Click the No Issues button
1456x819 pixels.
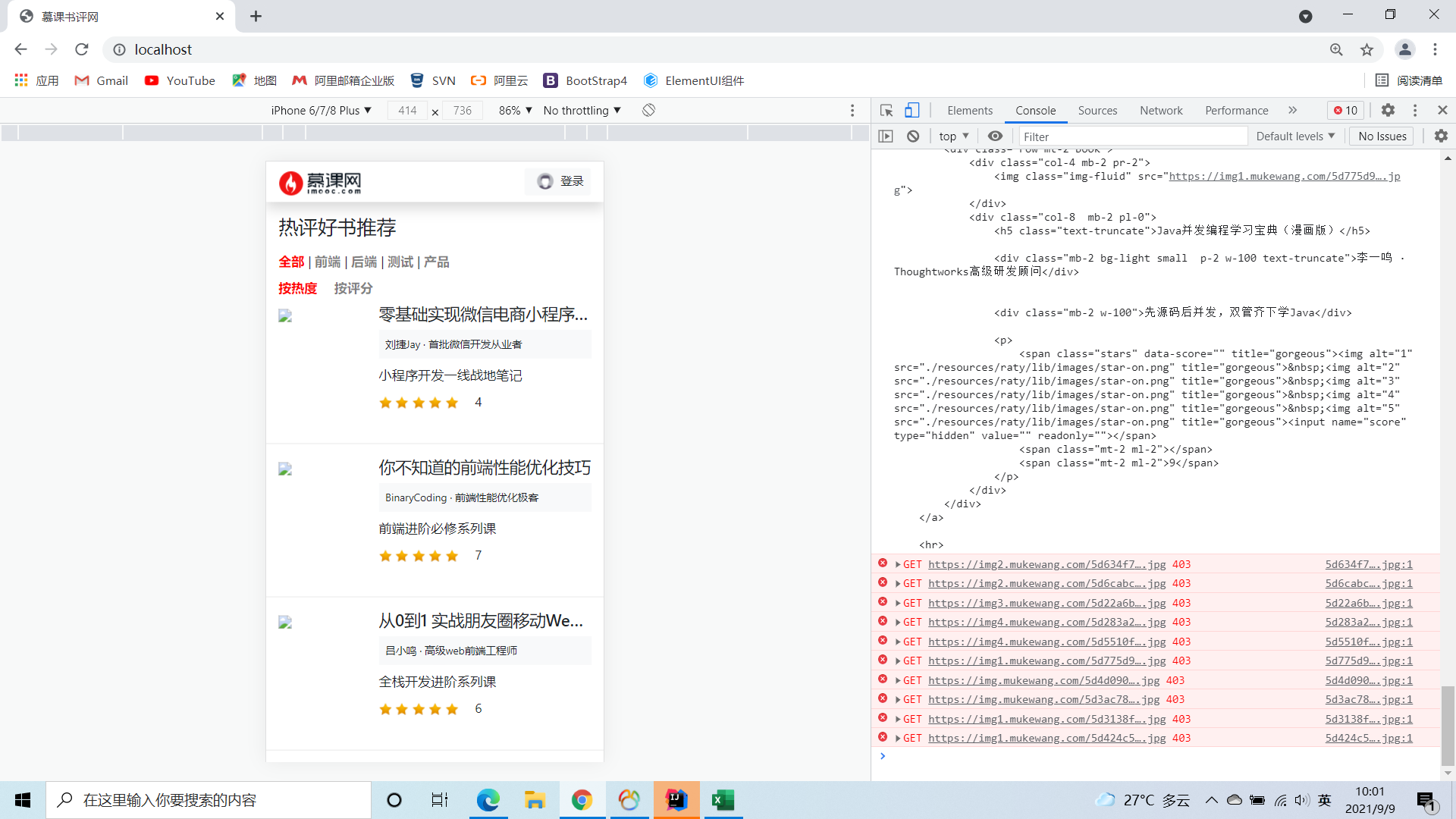[1382, 136]
